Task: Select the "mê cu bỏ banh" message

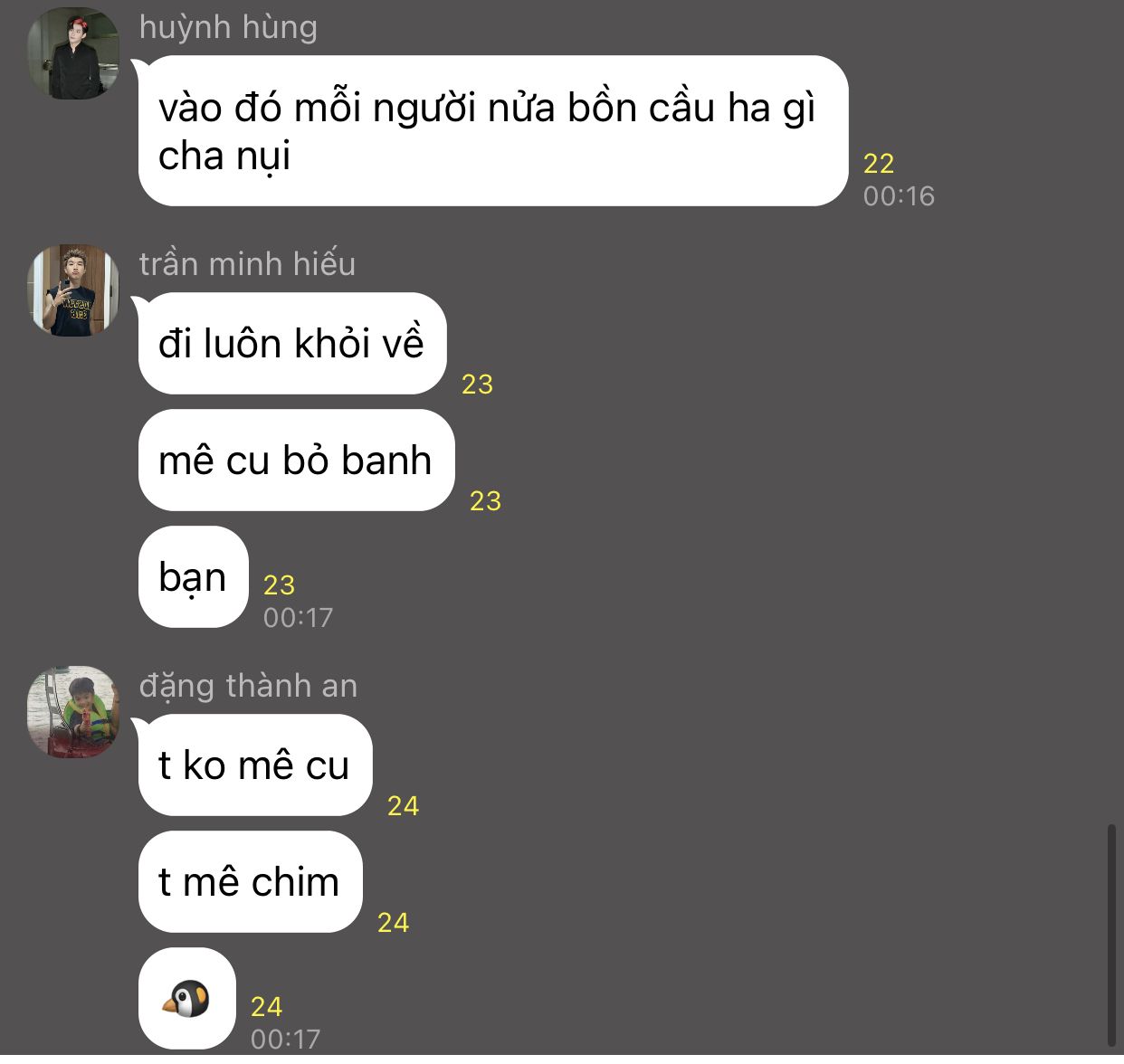Action: click(297, 461)
